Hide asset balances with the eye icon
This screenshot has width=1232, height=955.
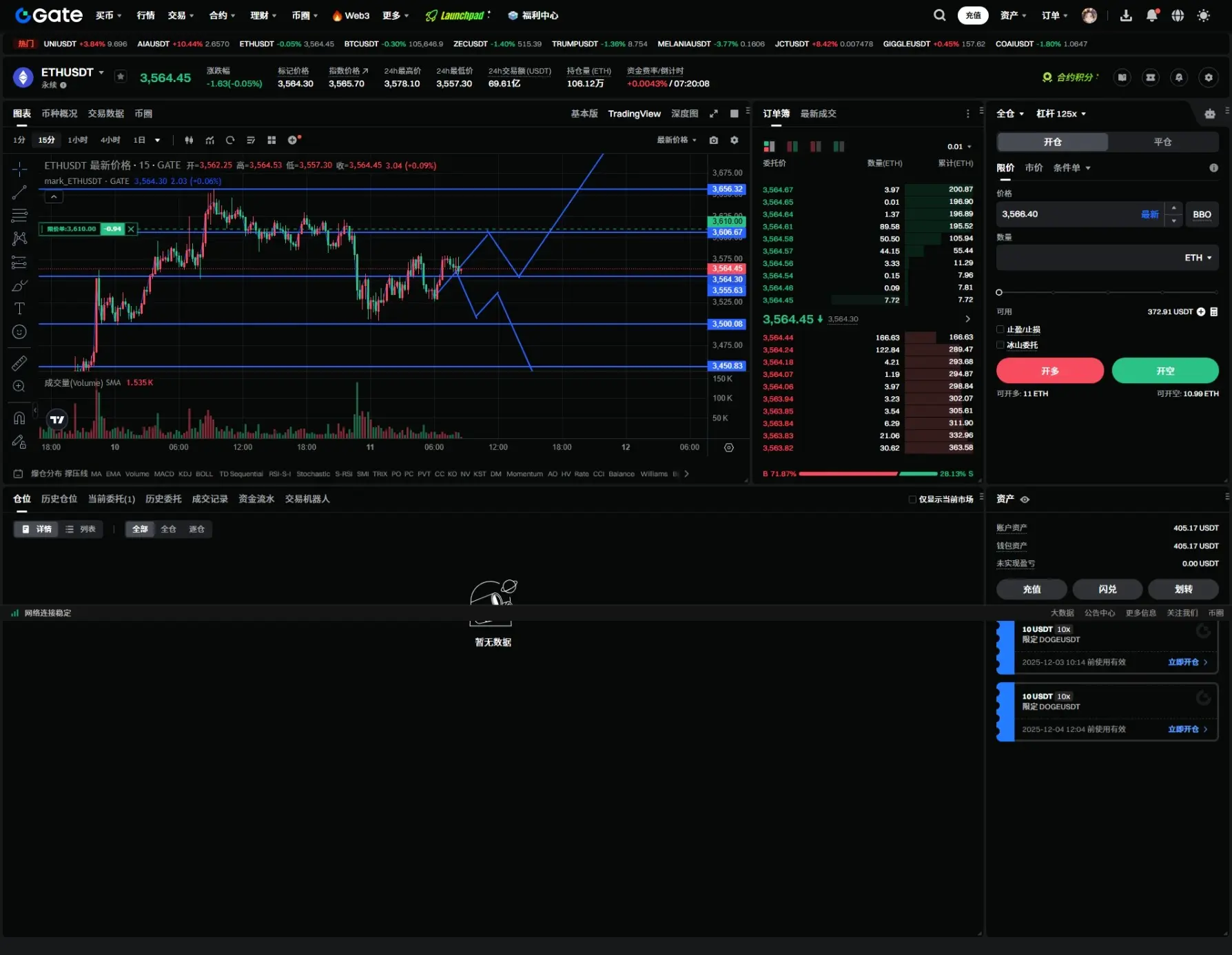(x=1025, y=500)
